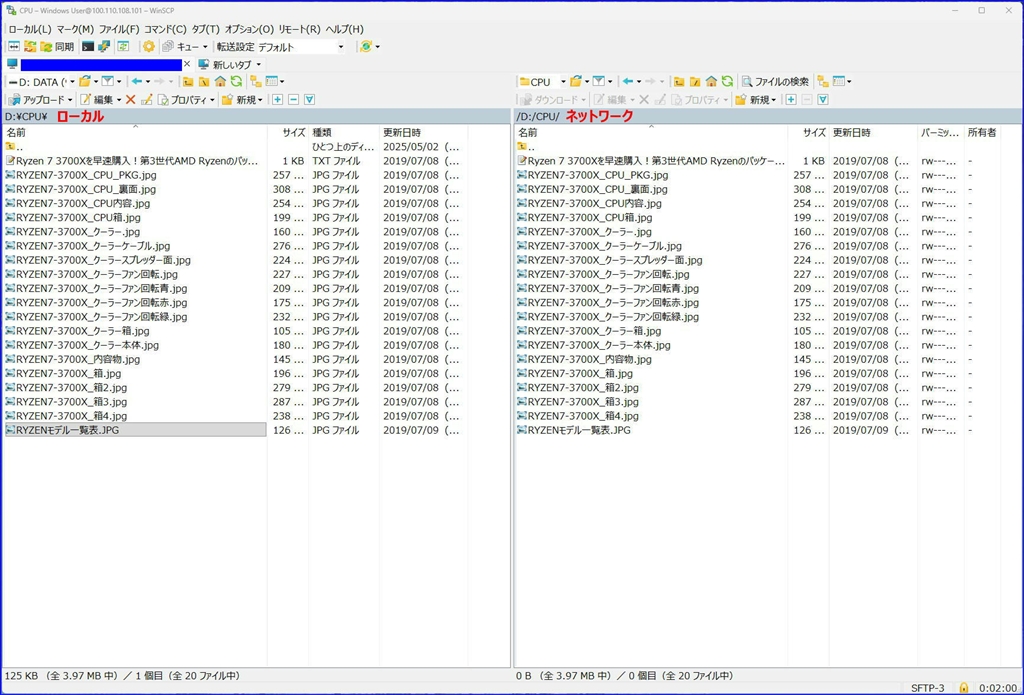Select remote file RYZEN7-3700X_CPU箱.jpg

pyautogui.click(x=589, y=217)
